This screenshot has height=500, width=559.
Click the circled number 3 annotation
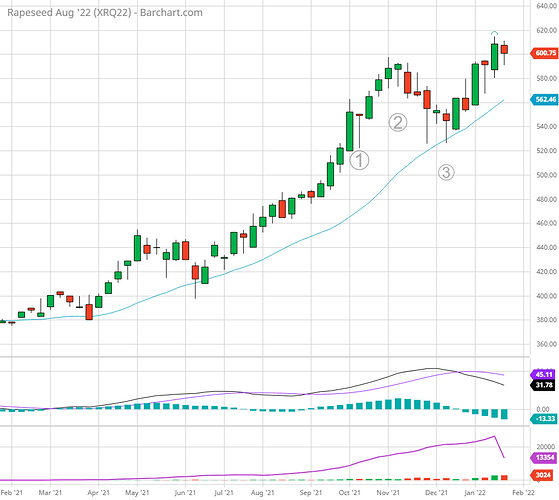[x=446, y=172]
